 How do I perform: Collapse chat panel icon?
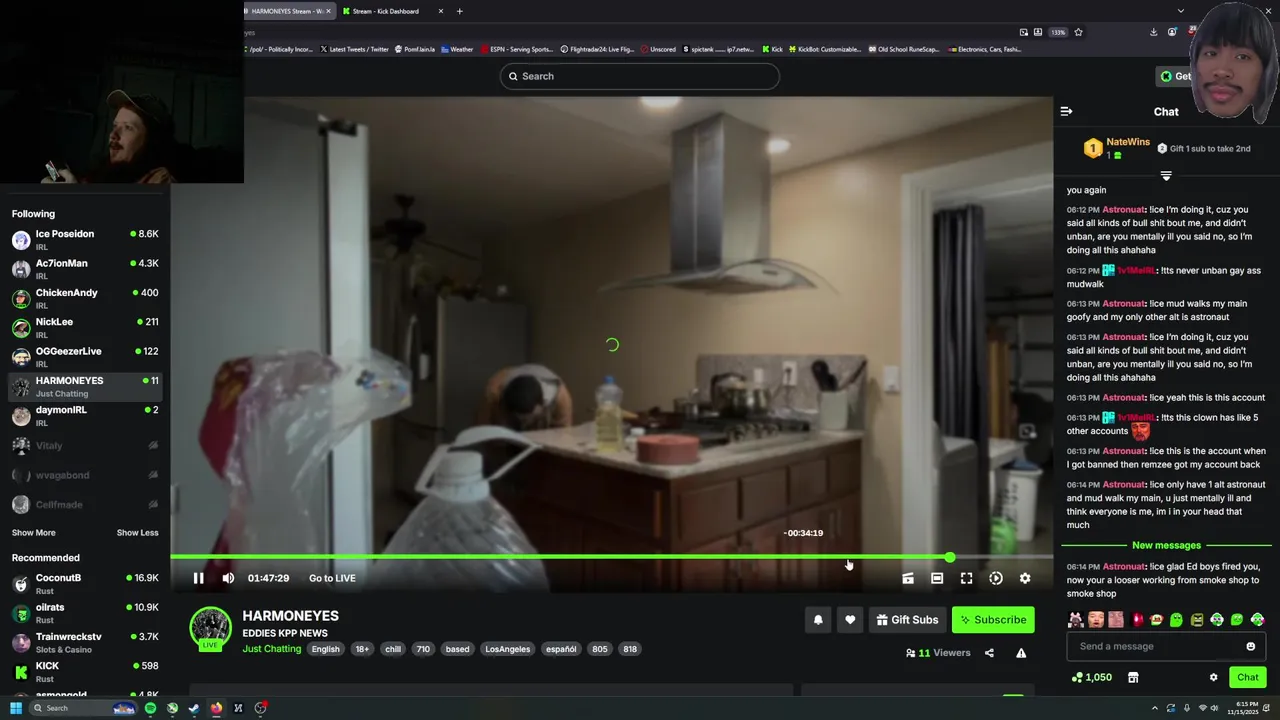click(1066, 111)
